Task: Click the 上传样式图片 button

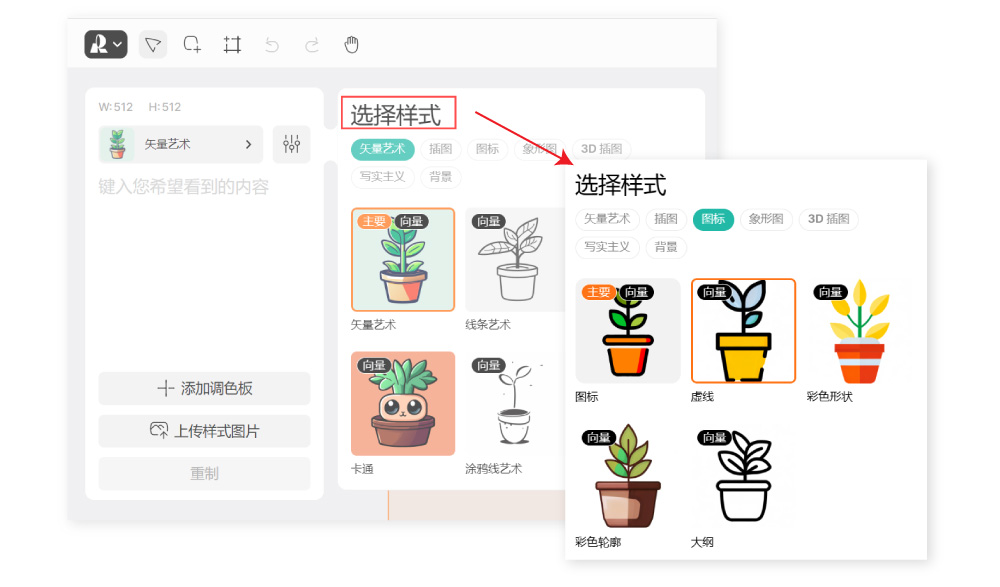Action: point(204,431)
